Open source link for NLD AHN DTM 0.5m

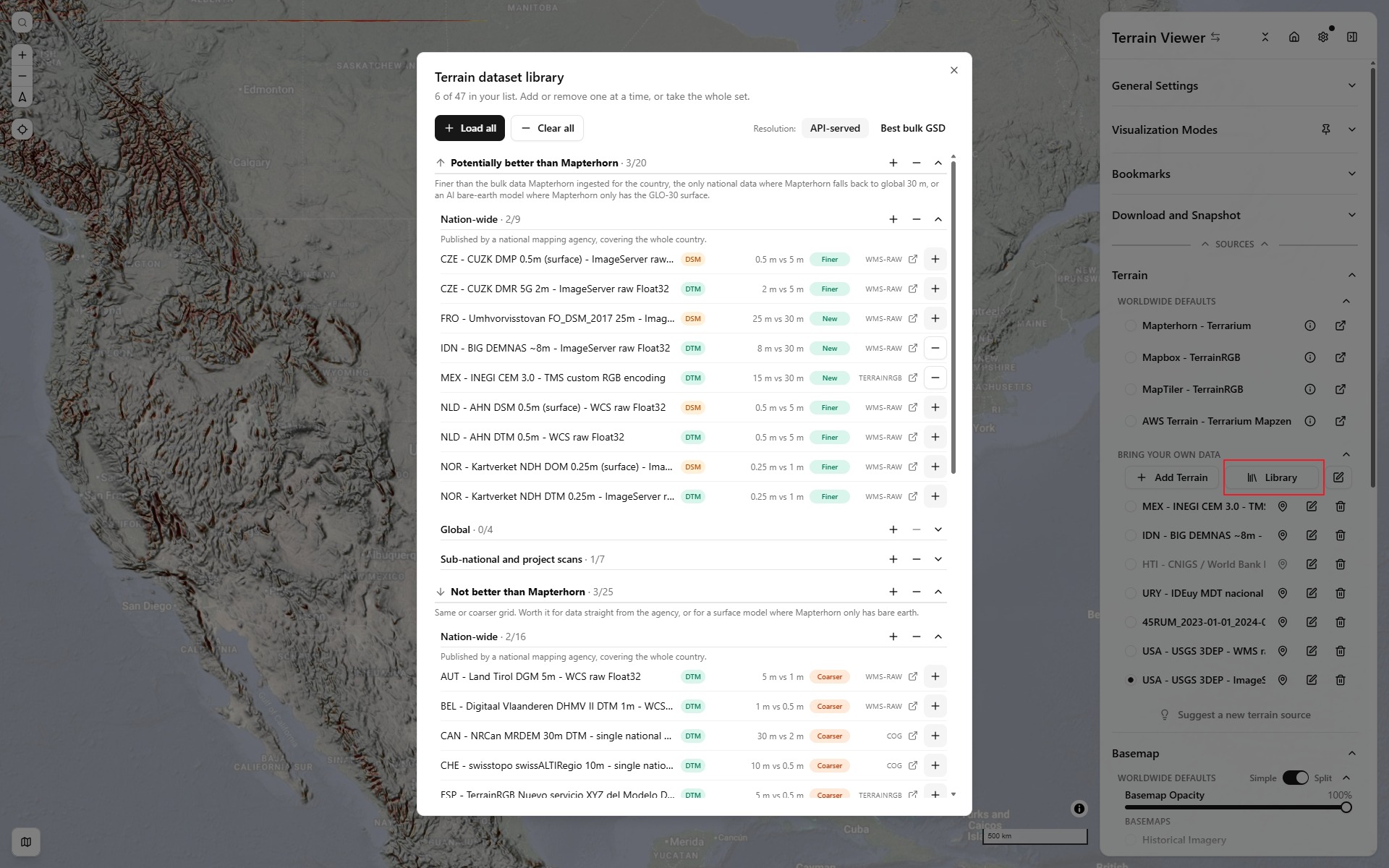[x=913, y=437]
